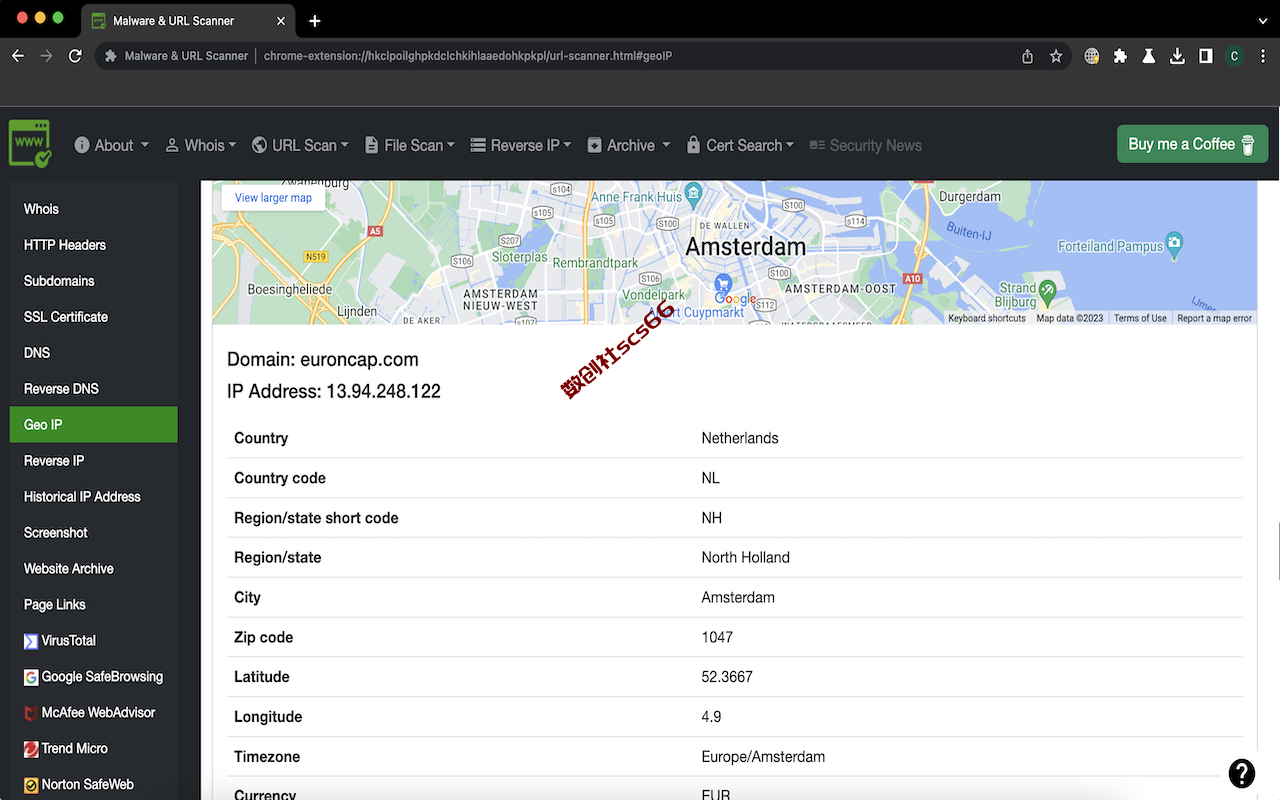Click the Whois person icon
The image size is (1280, 800).
pos(172,145)
